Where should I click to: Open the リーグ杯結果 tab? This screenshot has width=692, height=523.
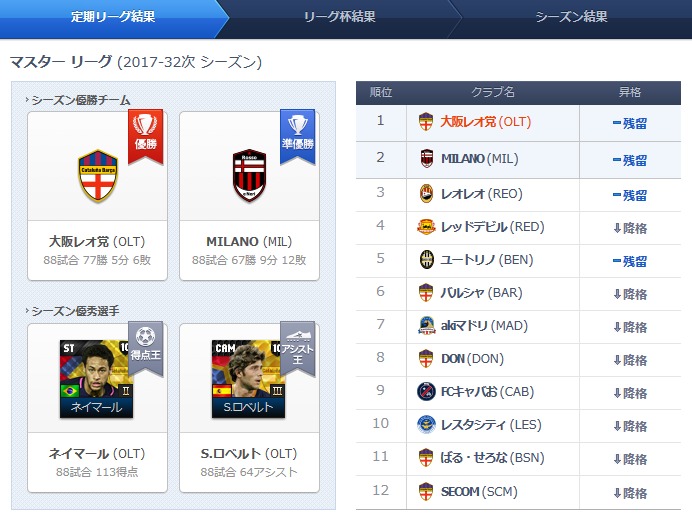(339, 17)
